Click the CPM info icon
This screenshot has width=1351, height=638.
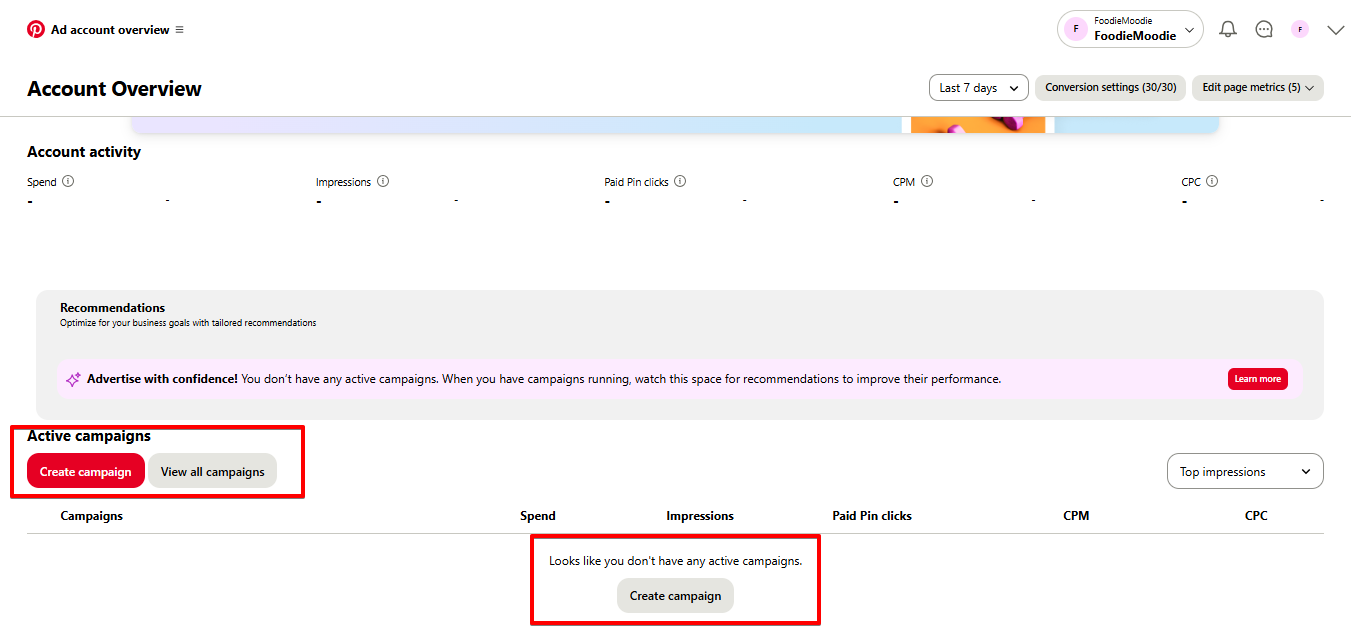pos(927,182)
